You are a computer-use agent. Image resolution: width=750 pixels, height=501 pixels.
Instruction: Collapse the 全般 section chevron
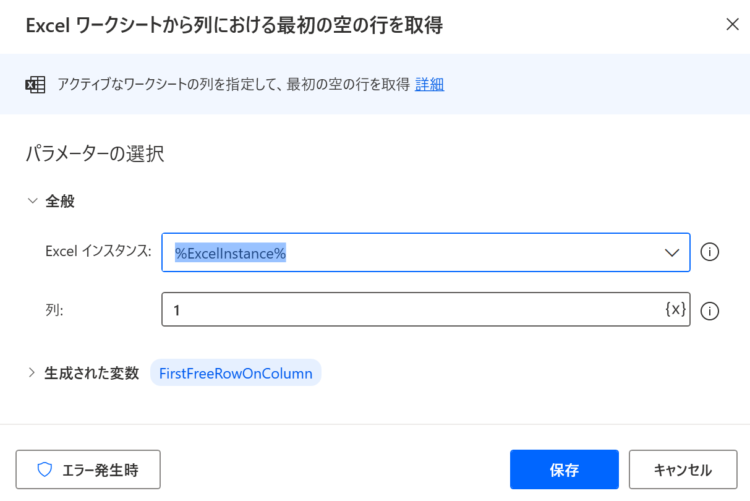[x=32, y=200]
